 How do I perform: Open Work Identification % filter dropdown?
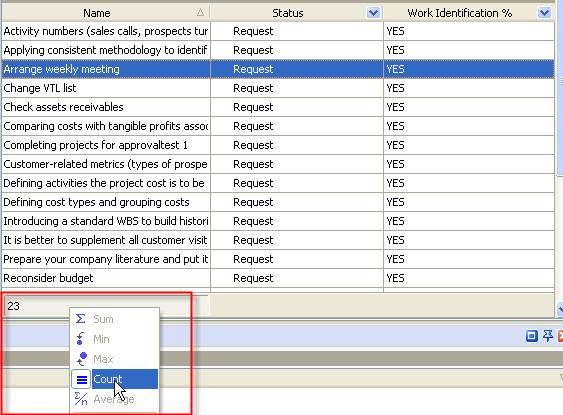point(544,13)
